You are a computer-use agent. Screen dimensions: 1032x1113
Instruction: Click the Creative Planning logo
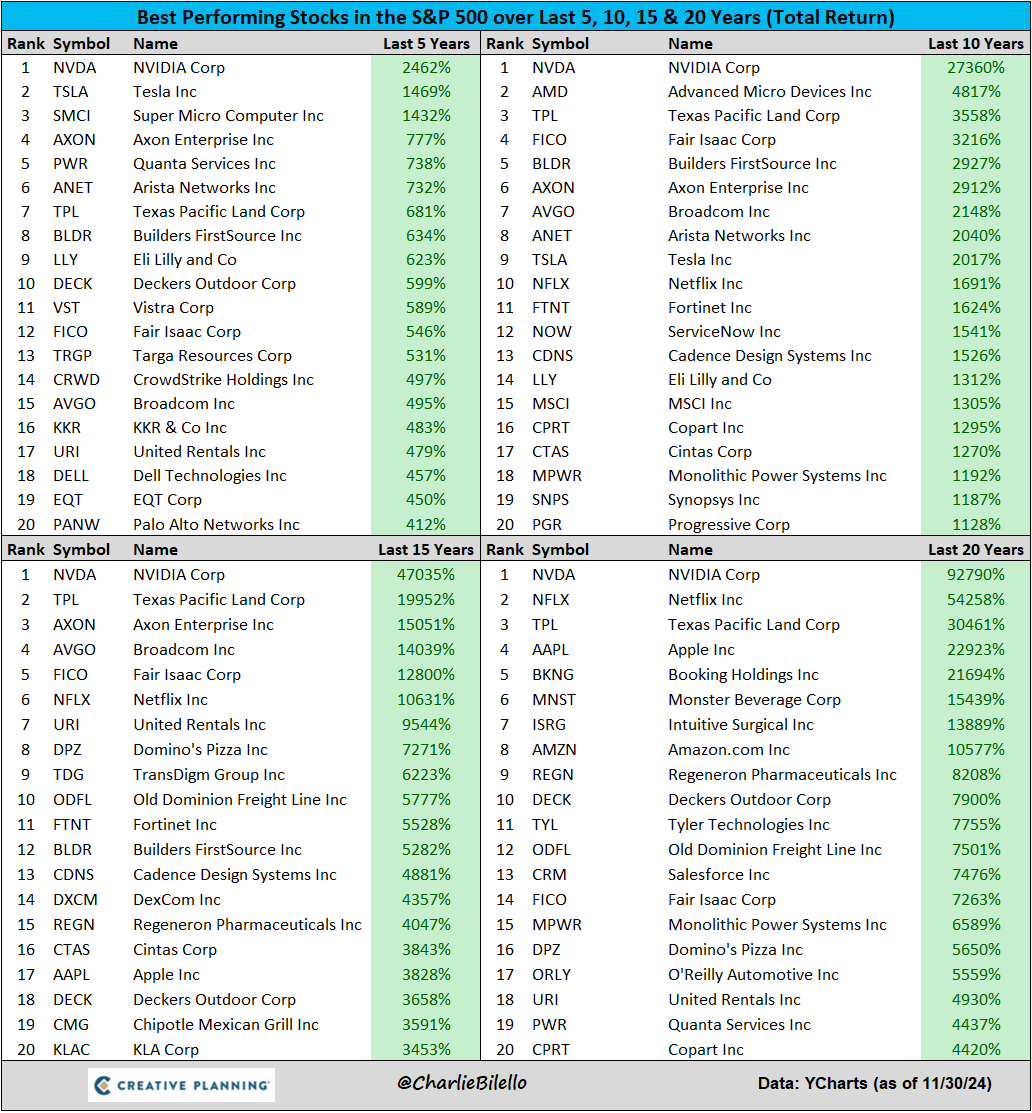pyautogui.click(x=181, y=1085)
